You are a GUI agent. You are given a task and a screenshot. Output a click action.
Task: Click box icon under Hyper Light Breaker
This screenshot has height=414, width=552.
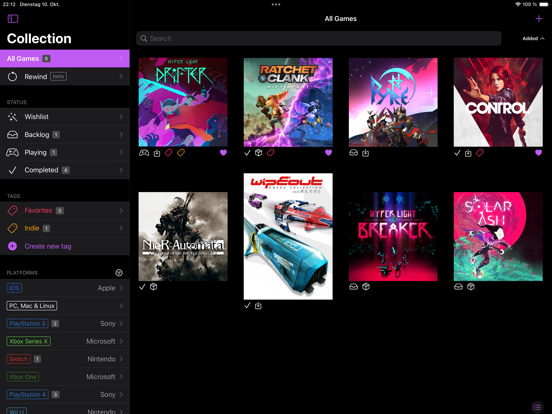pos(366,287)
